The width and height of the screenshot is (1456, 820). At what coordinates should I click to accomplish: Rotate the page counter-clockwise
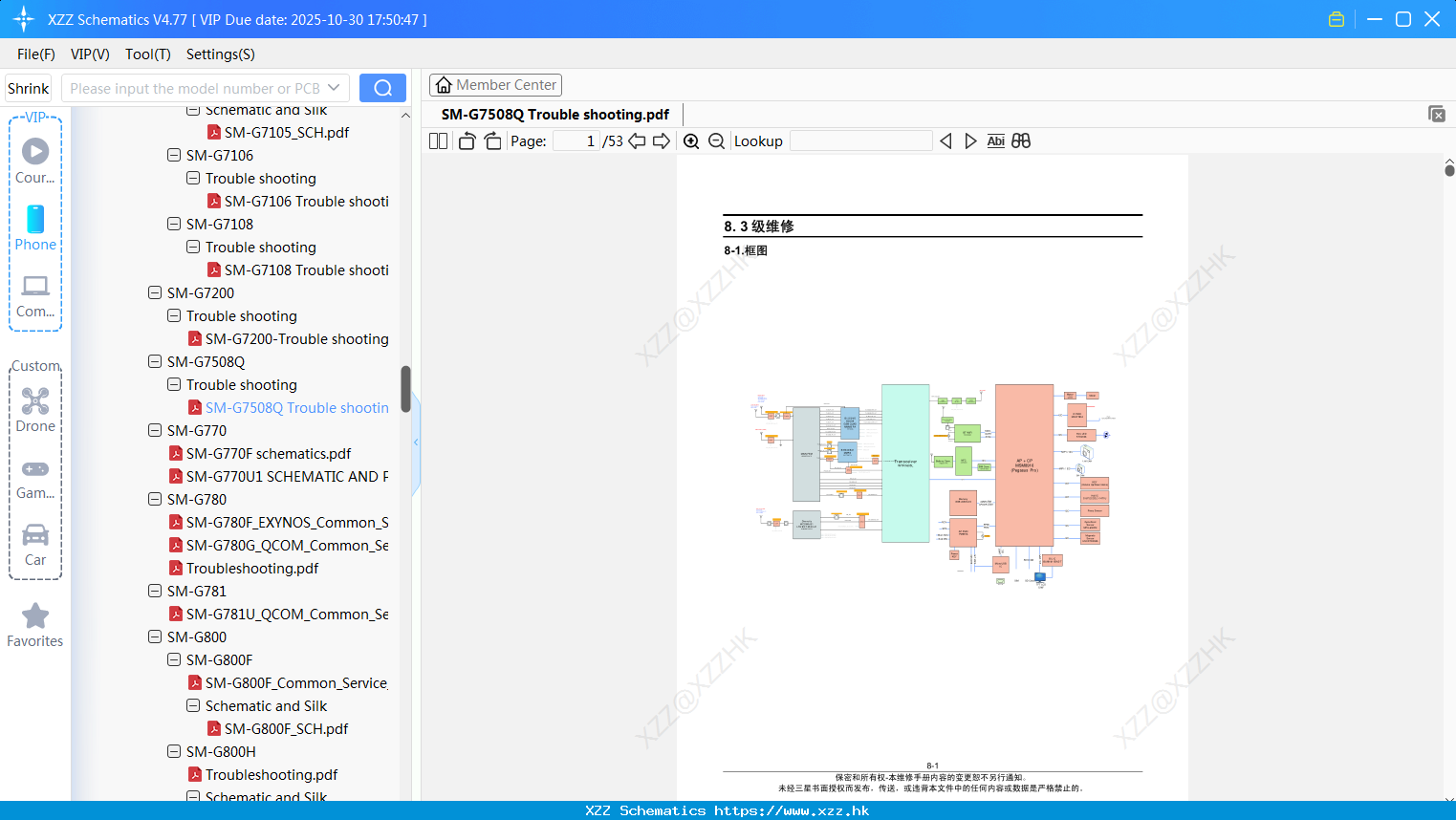(467, 141)
